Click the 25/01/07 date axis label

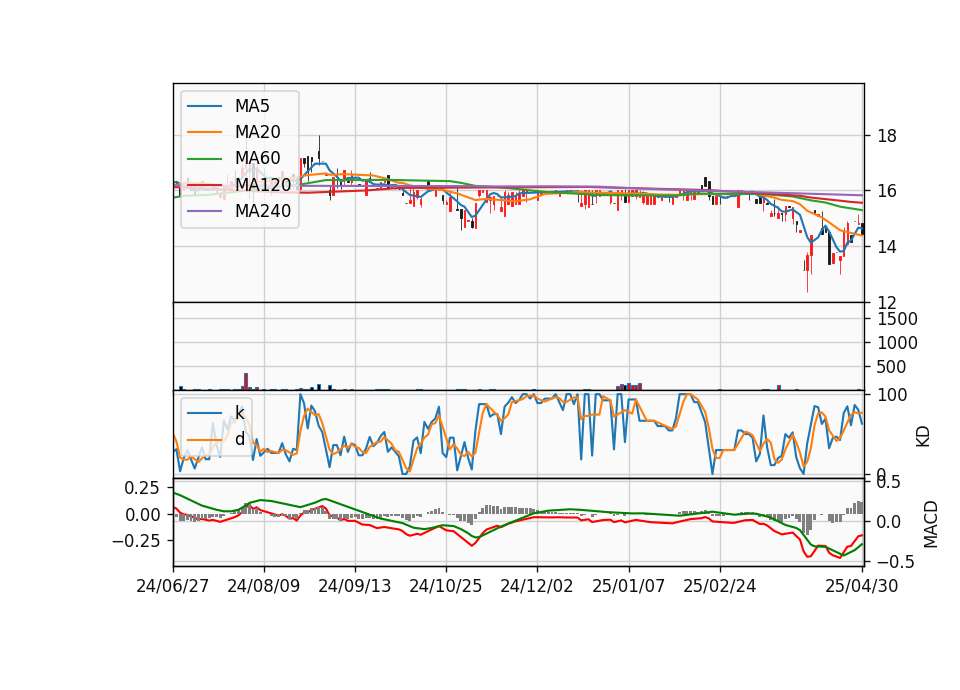[x=629, y=586]
